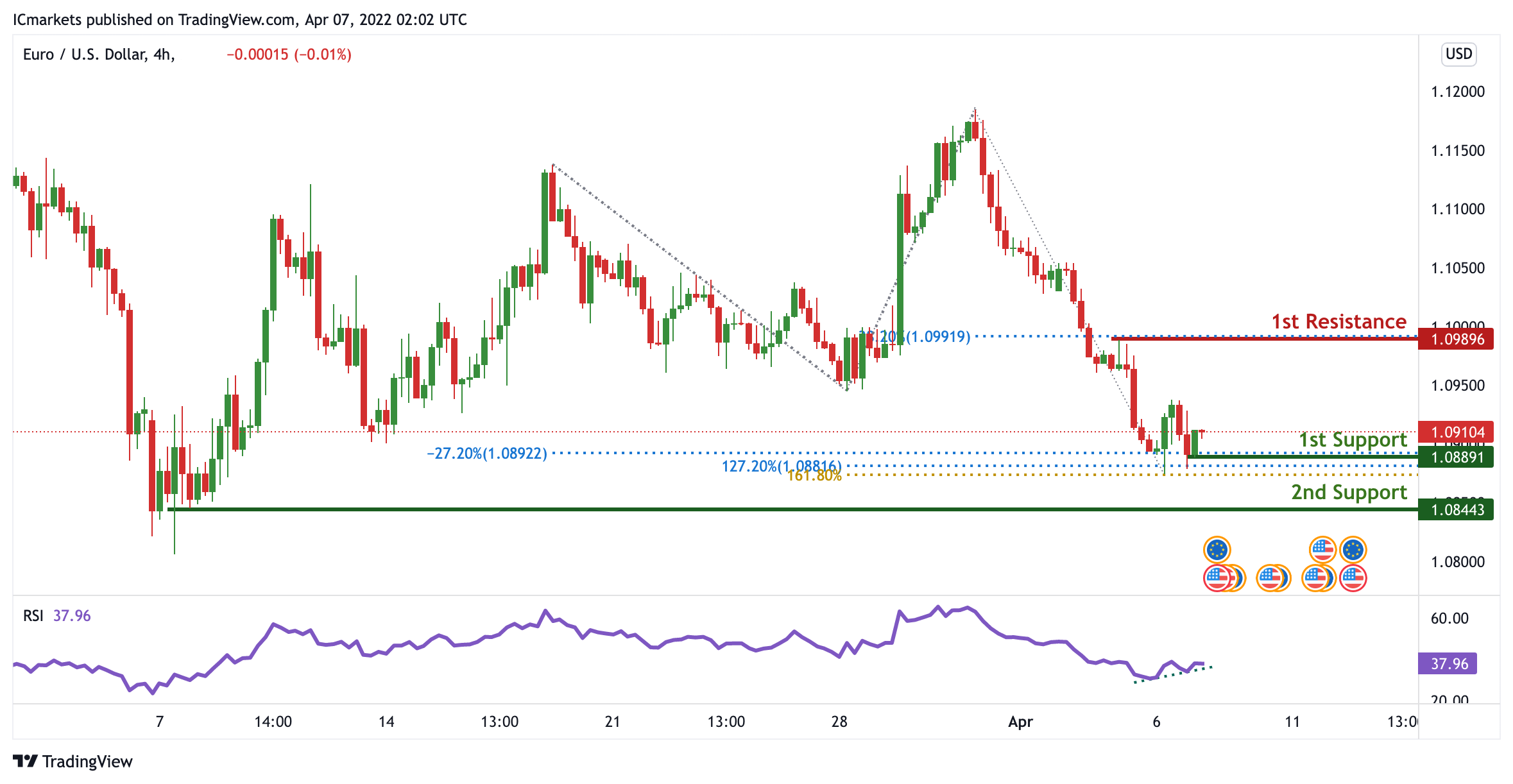Open the USD currency selector
The image size is (1513, 784).
coord(1458,54)
